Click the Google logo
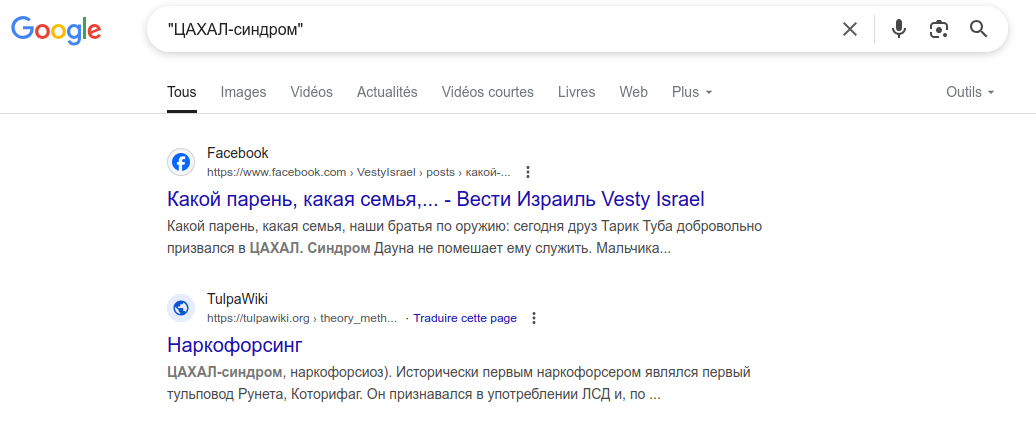The image size is (1036, 422). (56, 30)
